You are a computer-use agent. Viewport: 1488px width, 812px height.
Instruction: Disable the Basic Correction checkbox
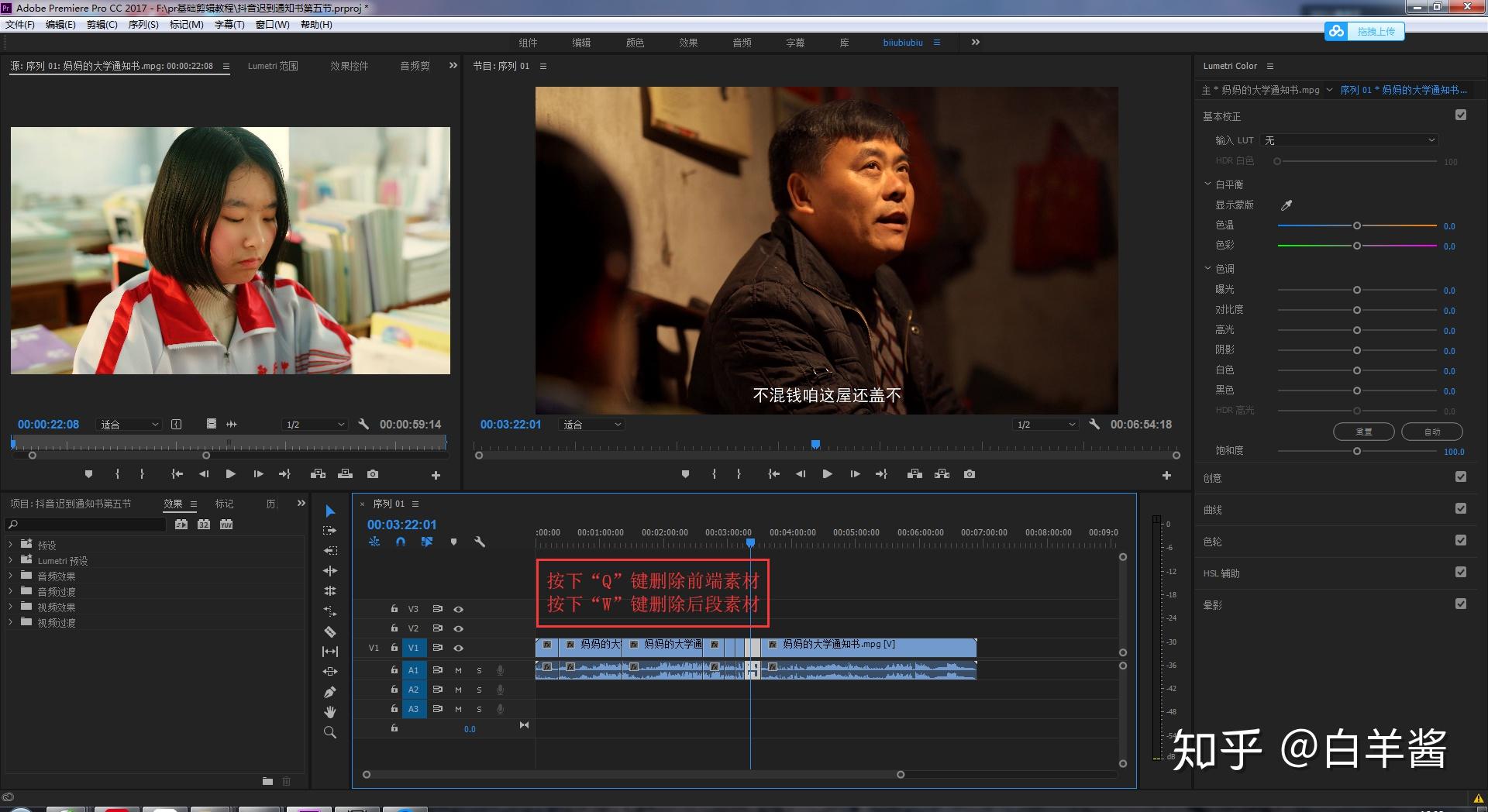[1461, 115]
